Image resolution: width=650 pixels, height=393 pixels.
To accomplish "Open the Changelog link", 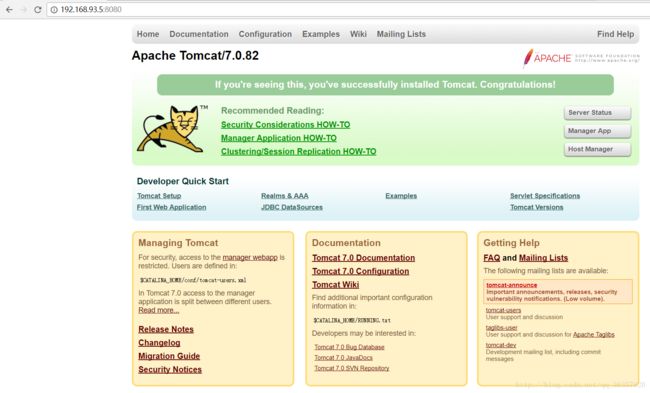I will pos(160,343).
